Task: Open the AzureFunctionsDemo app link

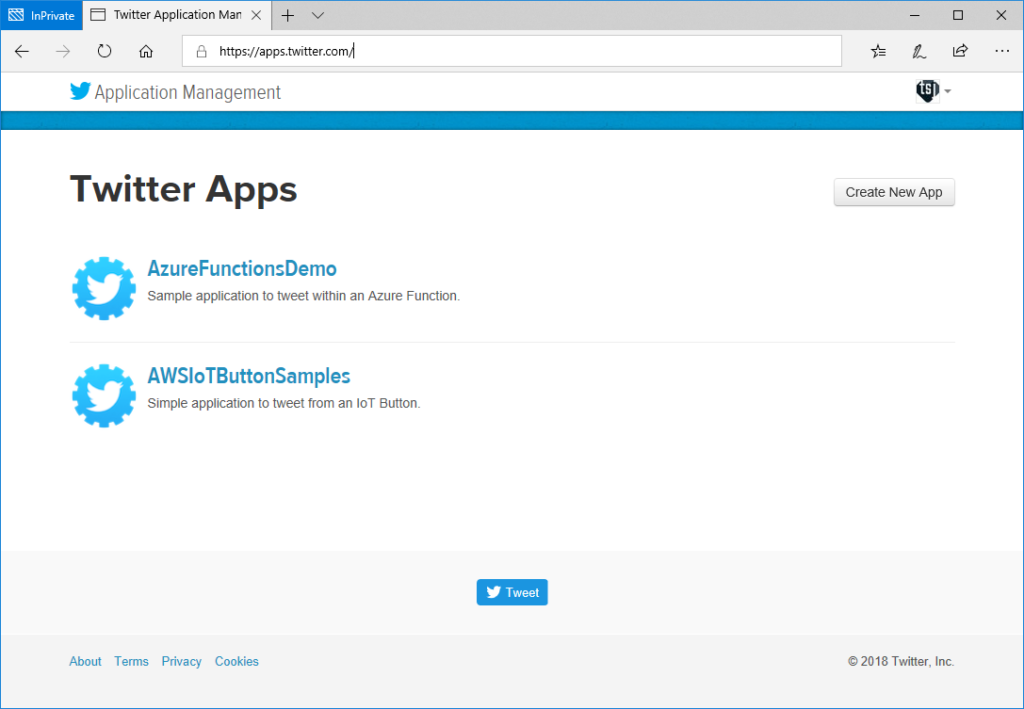Action: click(x=242, y=269)
